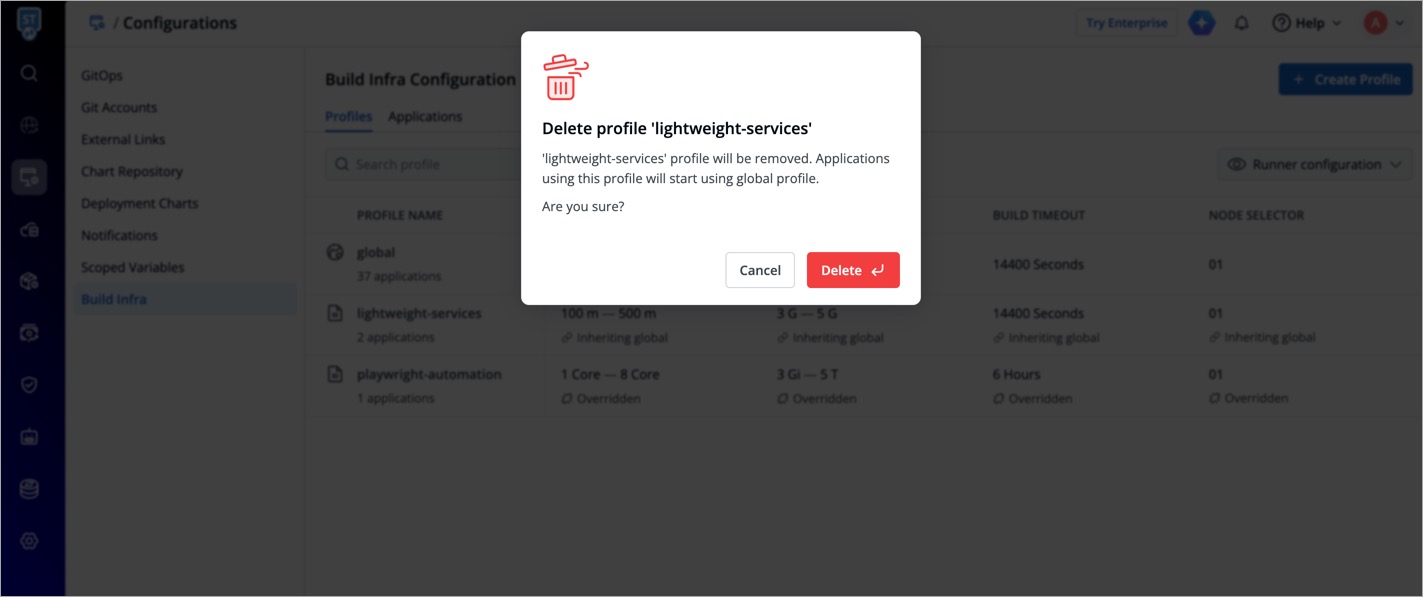
Task: Expand the Runner configuration dropdown
Action: coord(1315,164)
